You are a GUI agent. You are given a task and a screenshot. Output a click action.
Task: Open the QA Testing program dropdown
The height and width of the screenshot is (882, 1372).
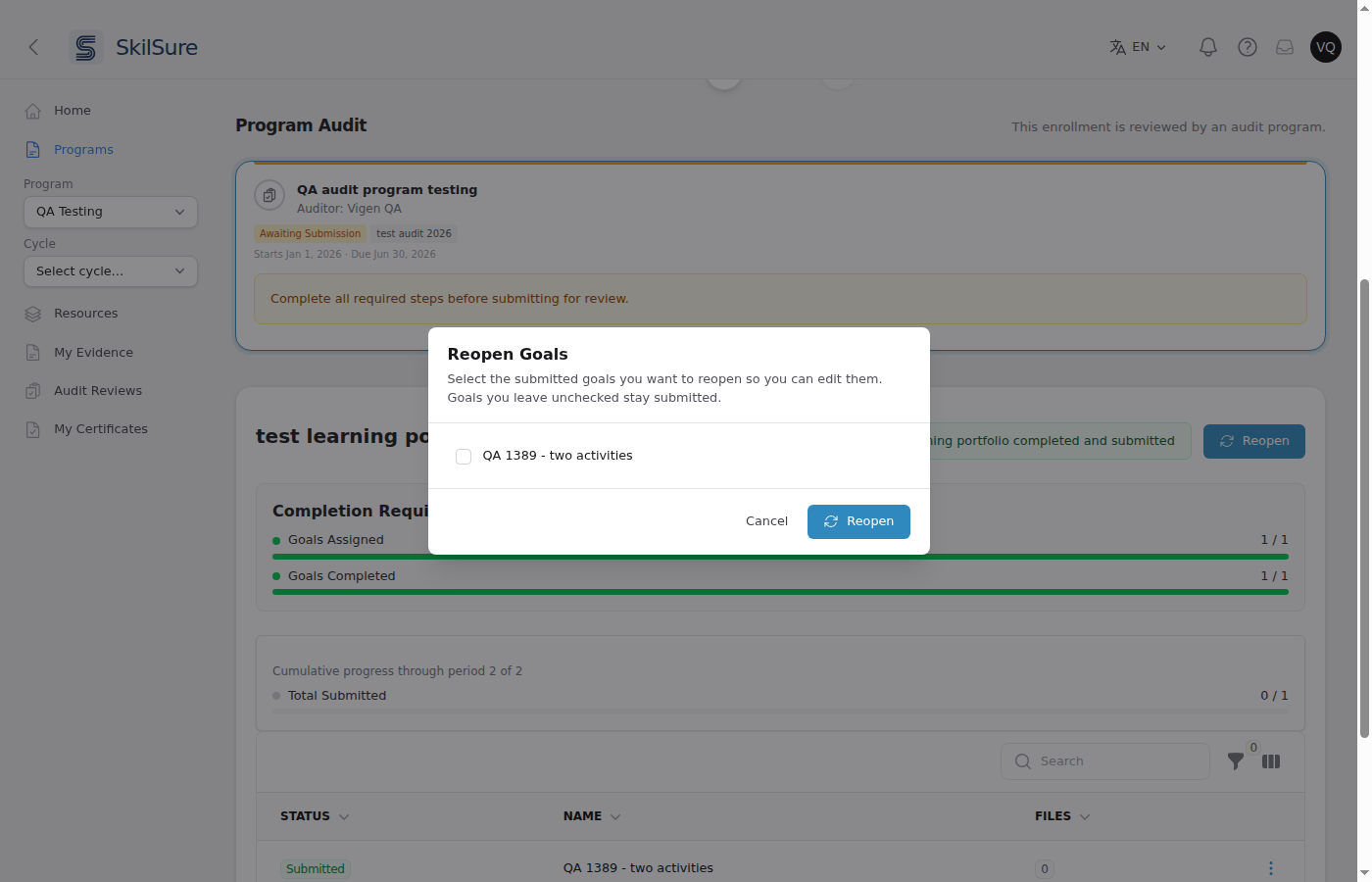pos(111,212)
